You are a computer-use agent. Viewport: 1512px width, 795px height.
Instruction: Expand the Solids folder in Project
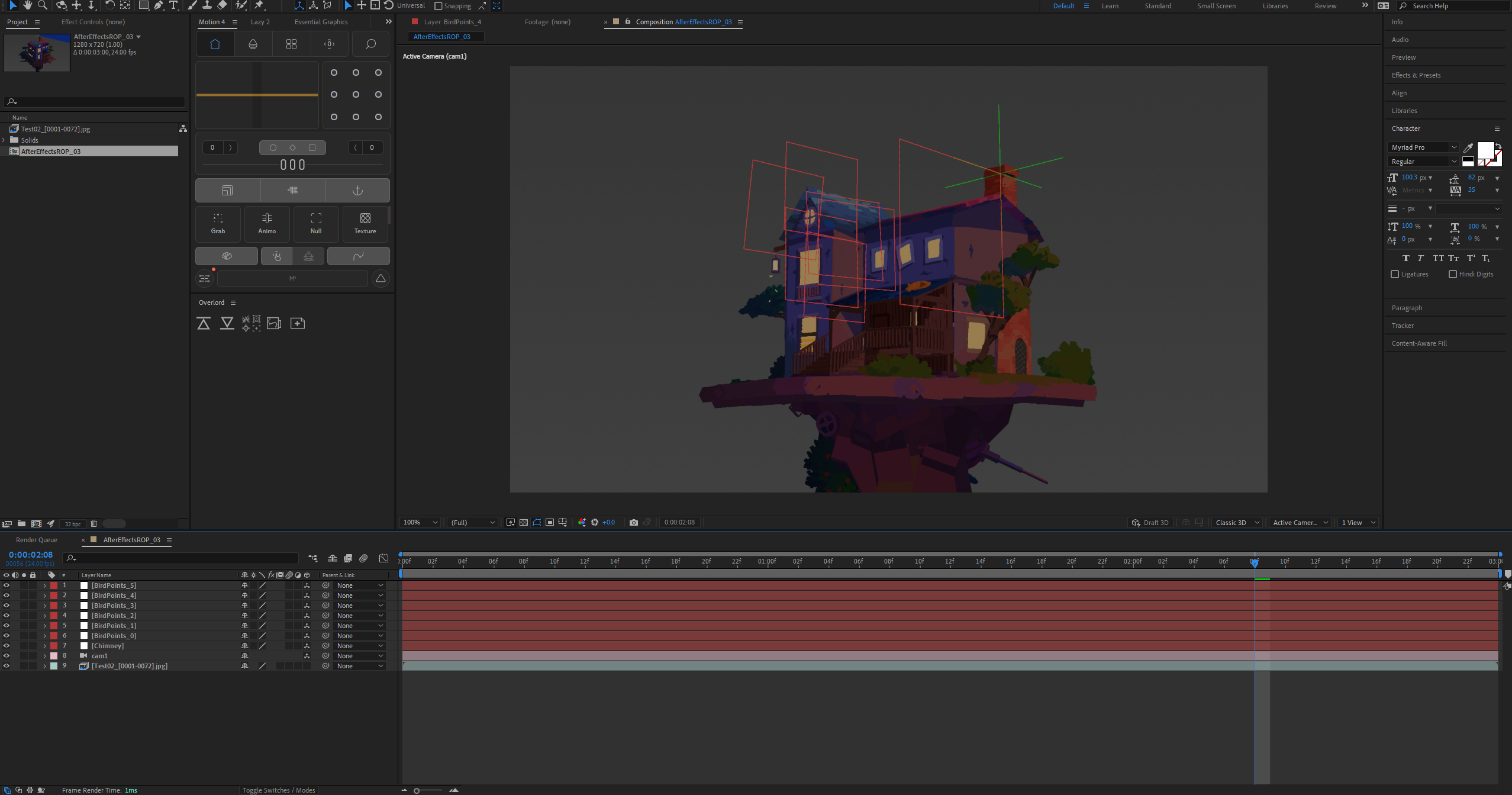(x=4, y=140)
